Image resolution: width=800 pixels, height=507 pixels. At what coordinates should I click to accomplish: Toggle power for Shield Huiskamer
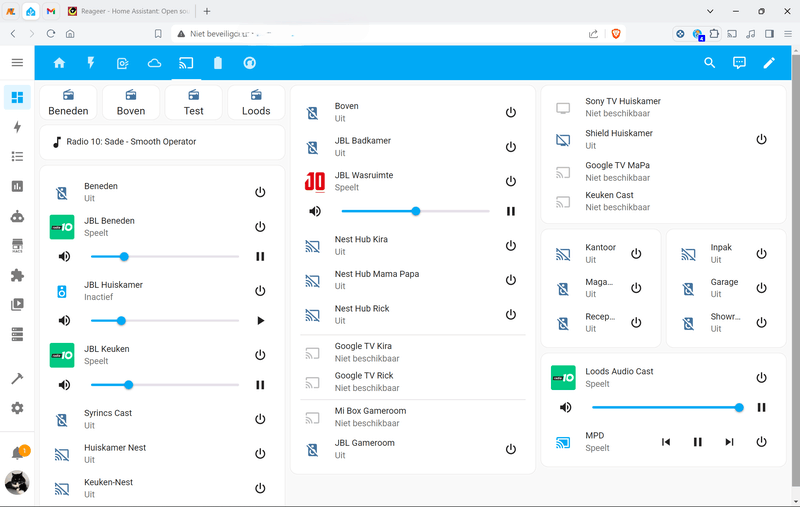(761, 139)
